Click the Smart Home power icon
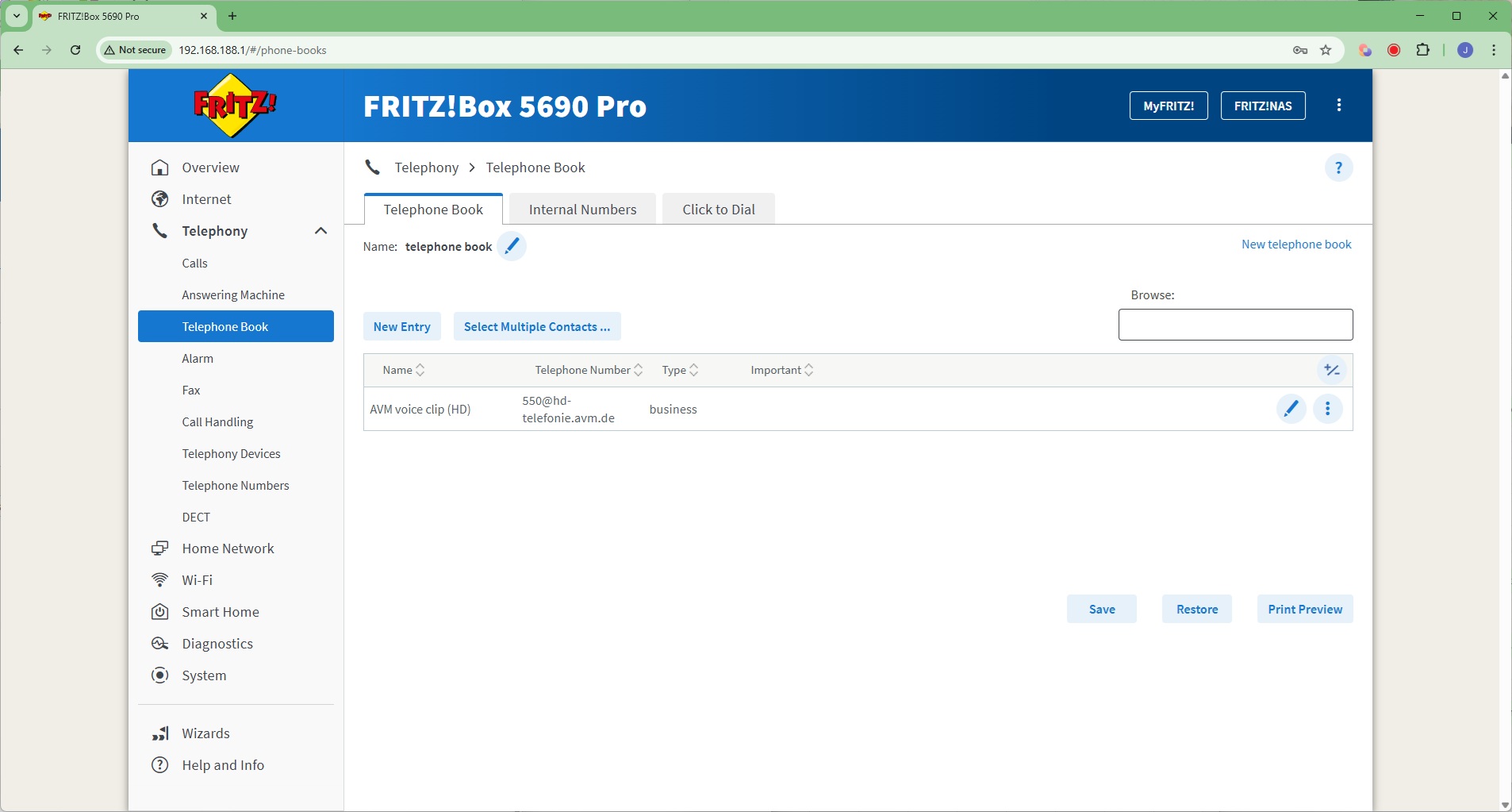Image resolution: width=1512 pixels, height=812 pixels. click(x=160, y=612)
